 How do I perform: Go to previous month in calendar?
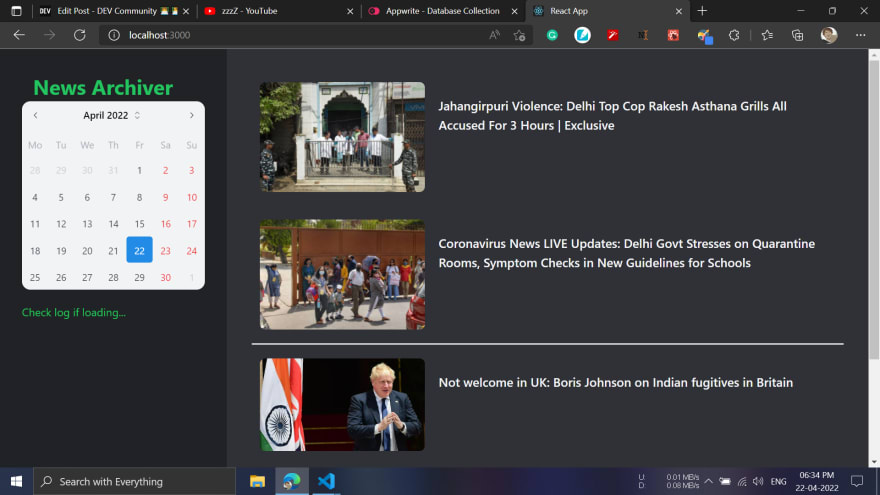[35, 115]
